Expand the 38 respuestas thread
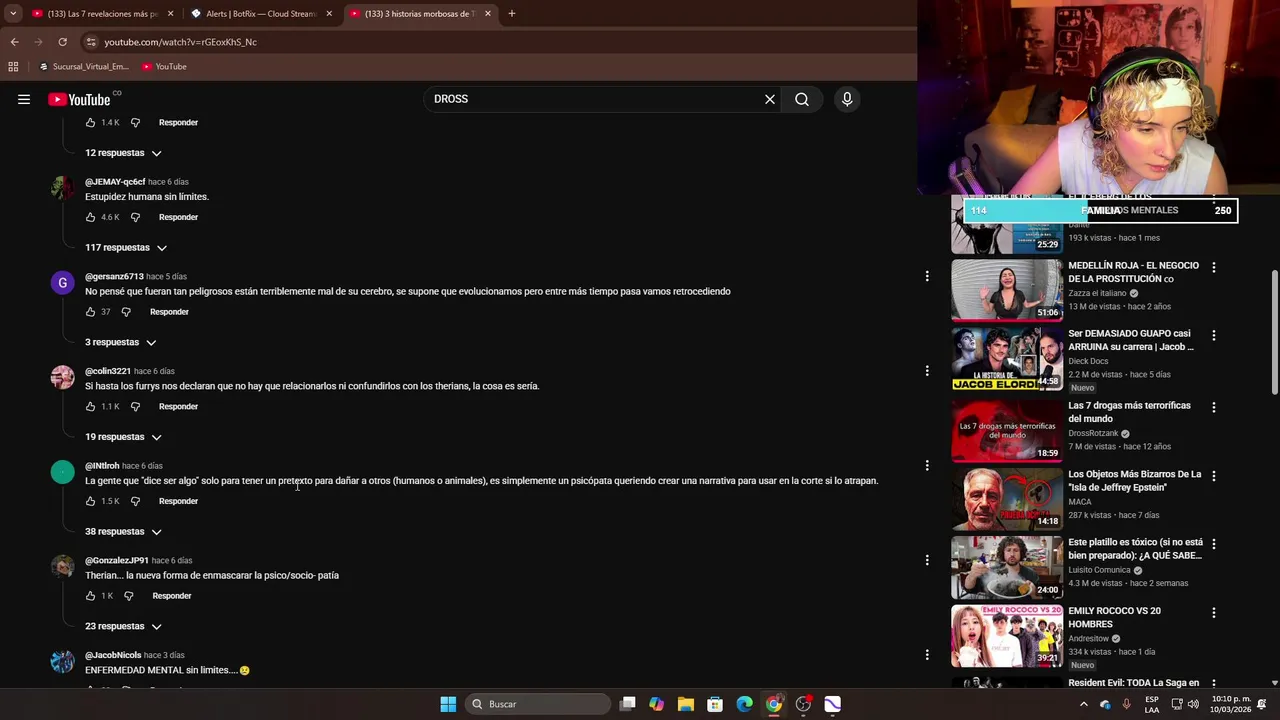The height and width of the screenshot is (720, 1280). coord(123,532)
